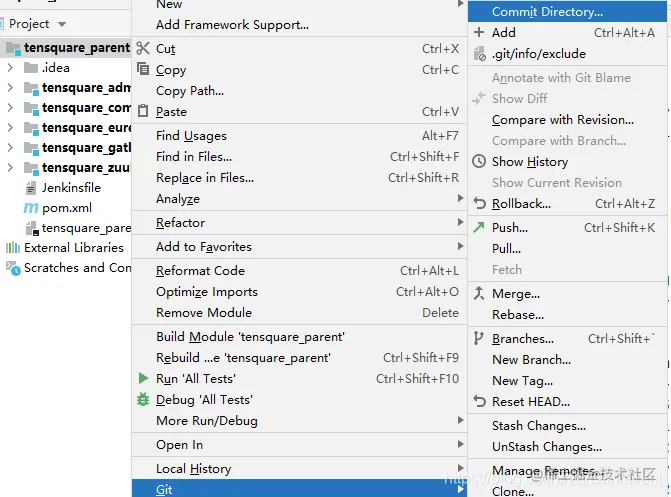671x497 pixels.
Task: Click the Copy icon in context menu
Action: tap(143, 69)
